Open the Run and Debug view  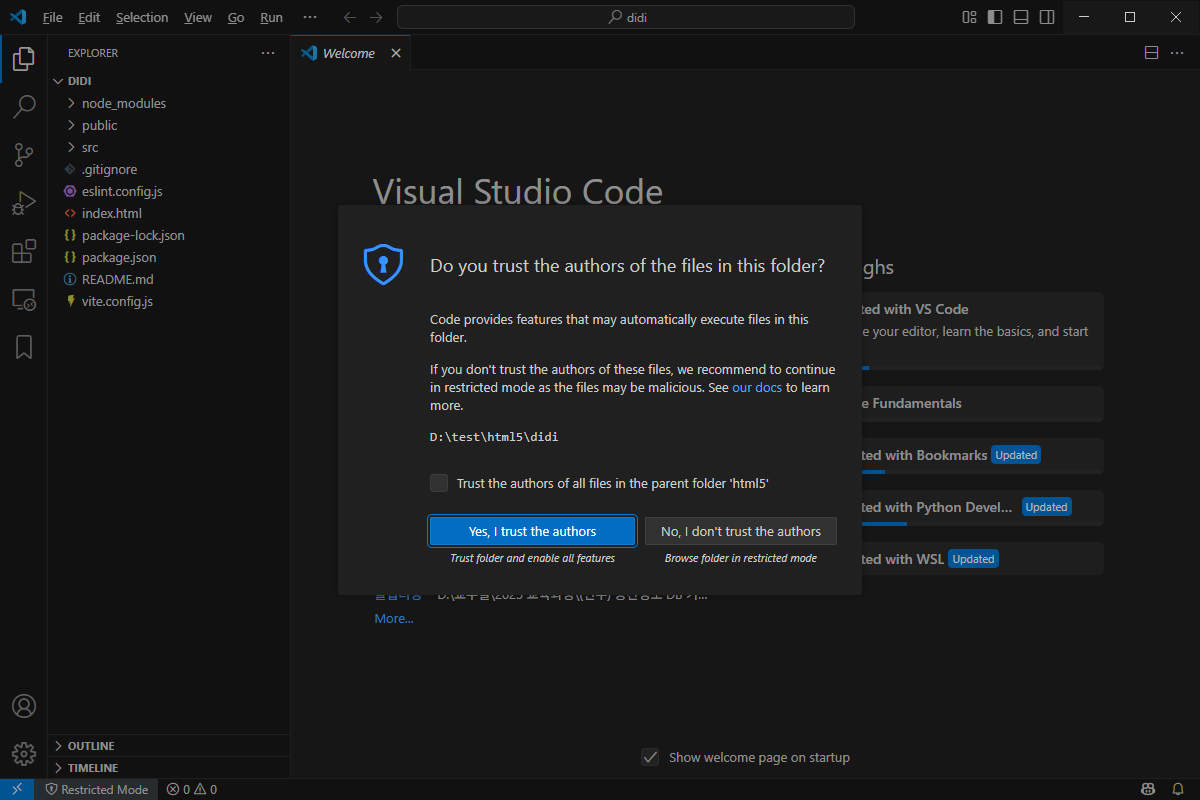point(24,203)
